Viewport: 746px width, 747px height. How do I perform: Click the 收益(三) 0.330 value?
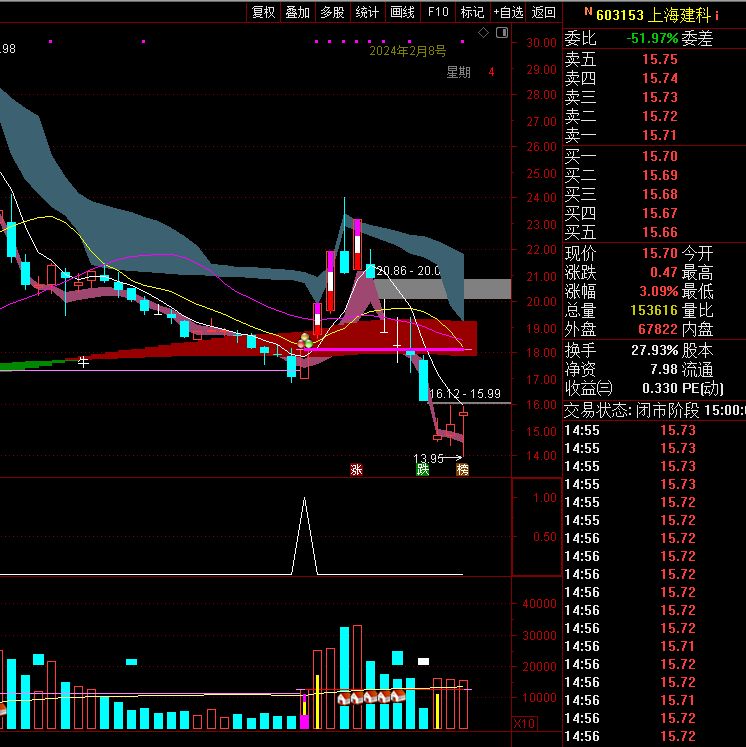660,388
